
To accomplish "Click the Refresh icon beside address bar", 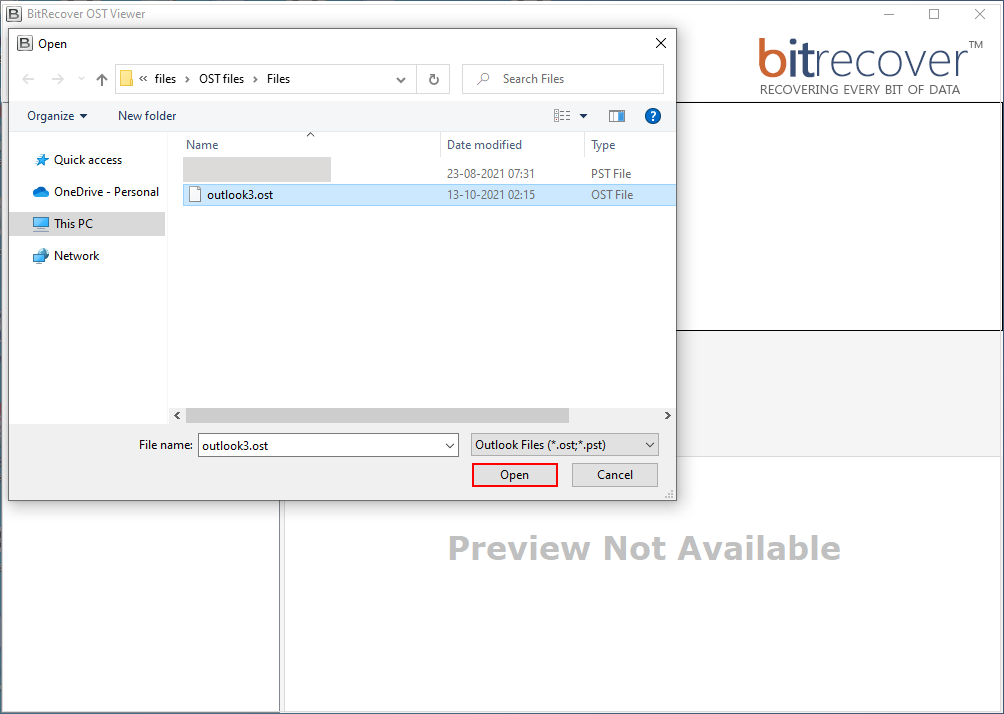I will 433,79.
